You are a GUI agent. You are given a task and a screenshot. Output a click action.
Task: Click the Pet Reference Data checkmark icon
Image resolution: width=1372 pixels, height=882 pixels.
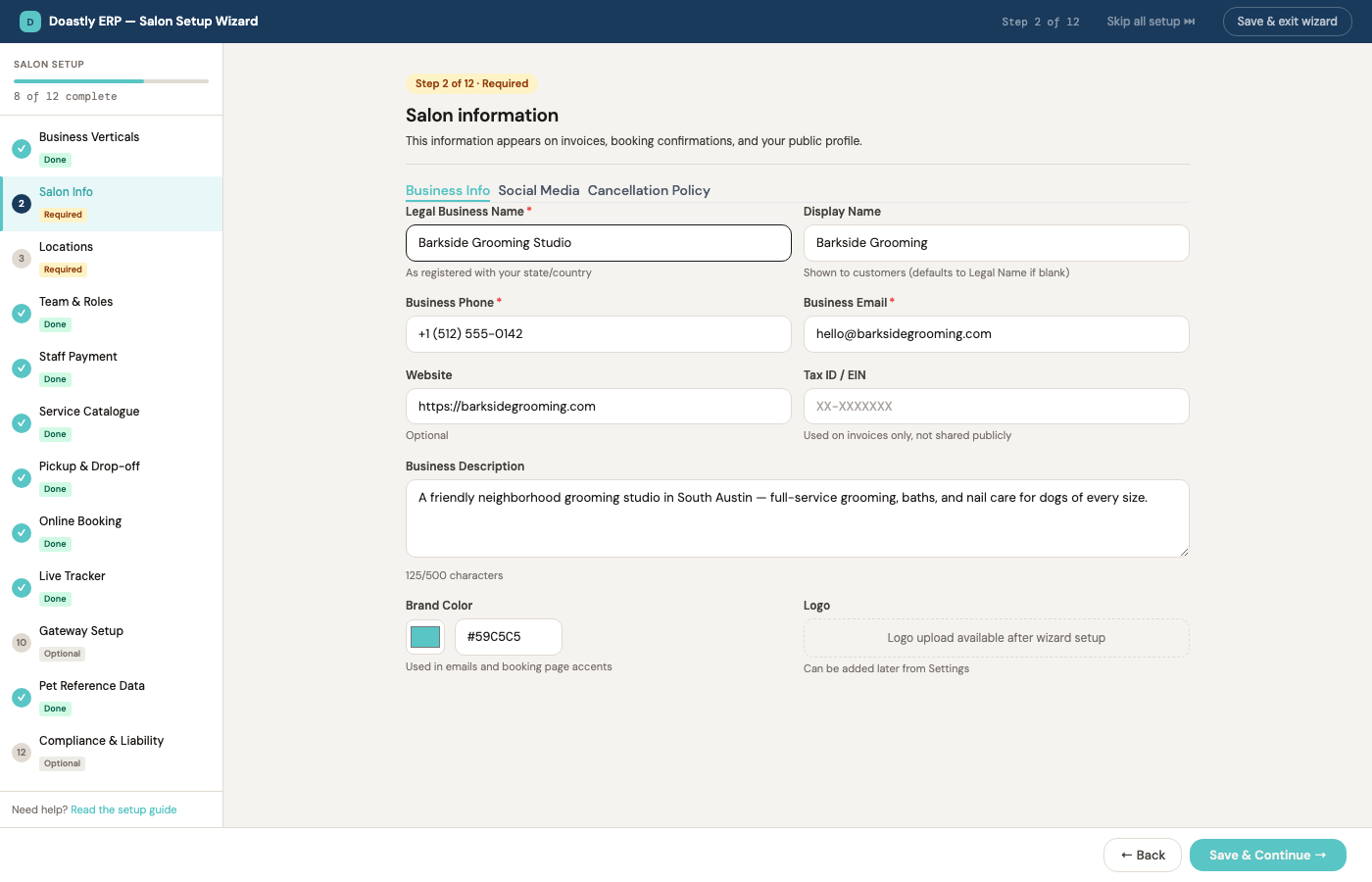tap(22, 698)
